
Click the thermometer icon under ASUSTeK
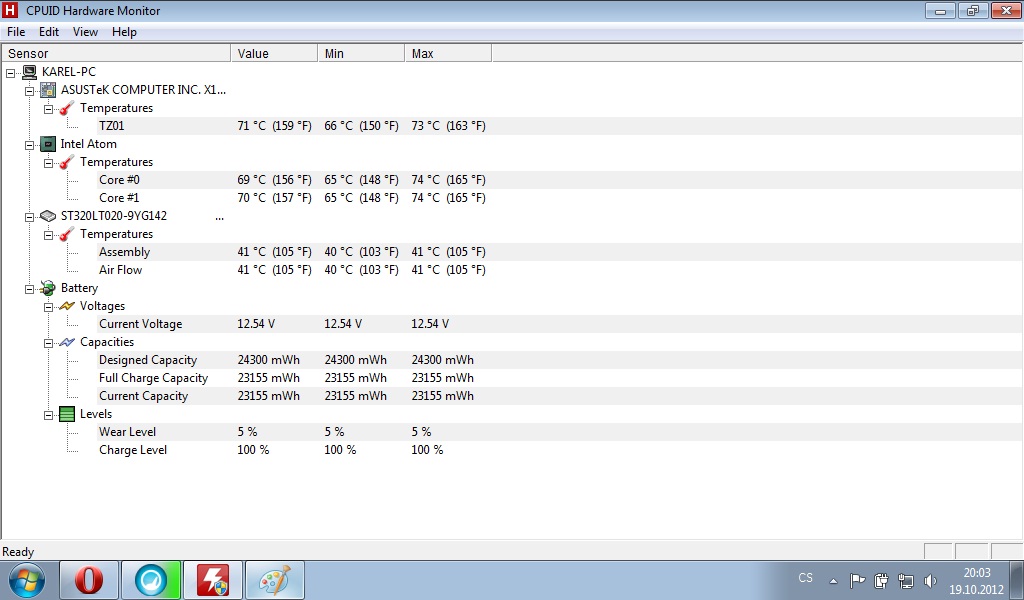click(x=67, y=108)
